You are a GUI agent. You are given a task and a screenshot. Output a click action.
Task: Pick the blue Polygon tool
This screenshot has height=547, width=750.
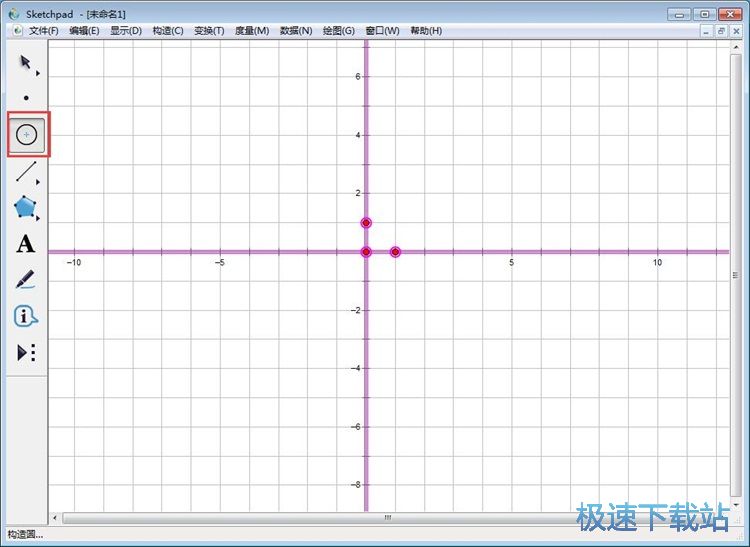pos(25,207)
